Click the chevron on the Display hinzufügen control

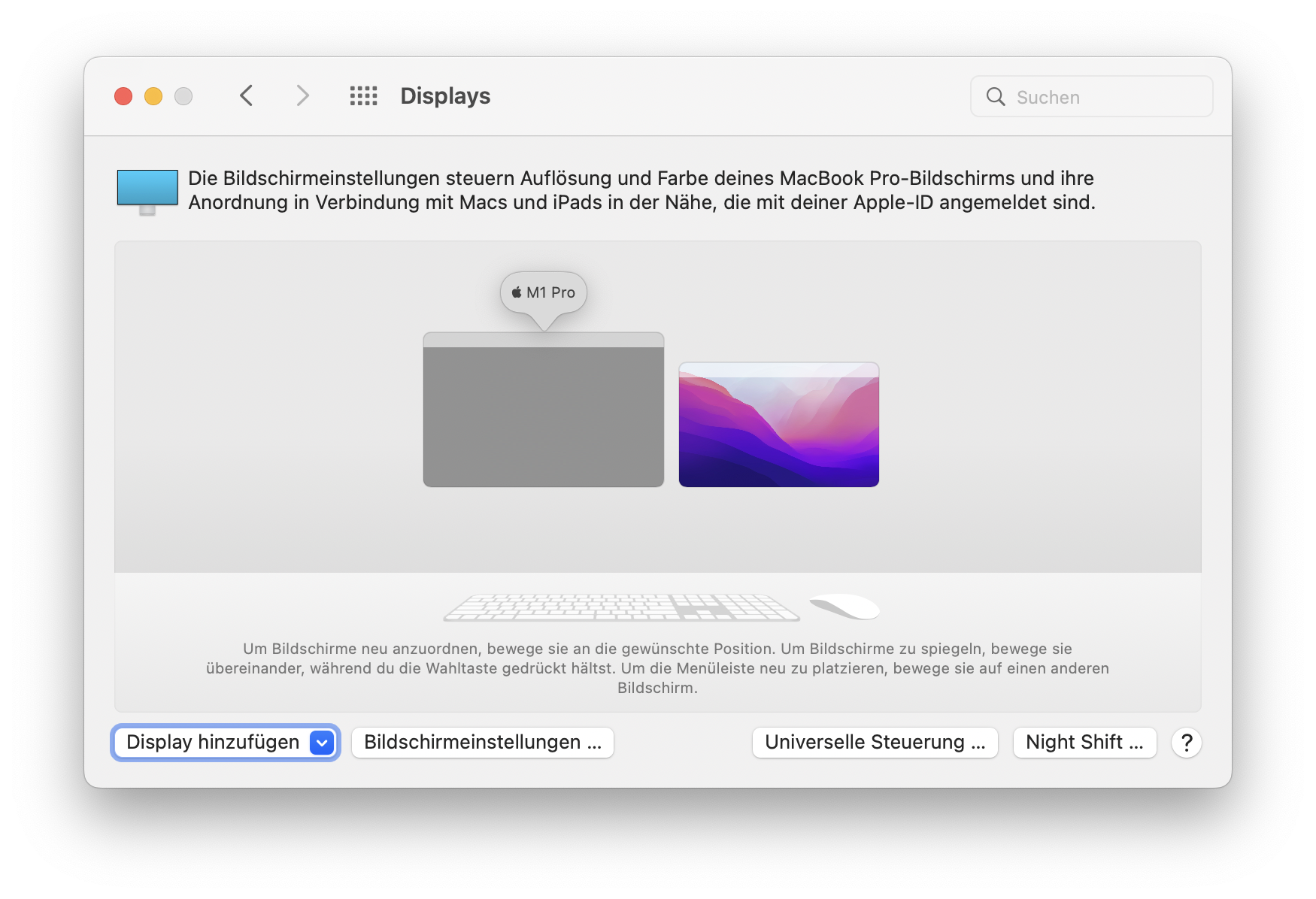322,742
